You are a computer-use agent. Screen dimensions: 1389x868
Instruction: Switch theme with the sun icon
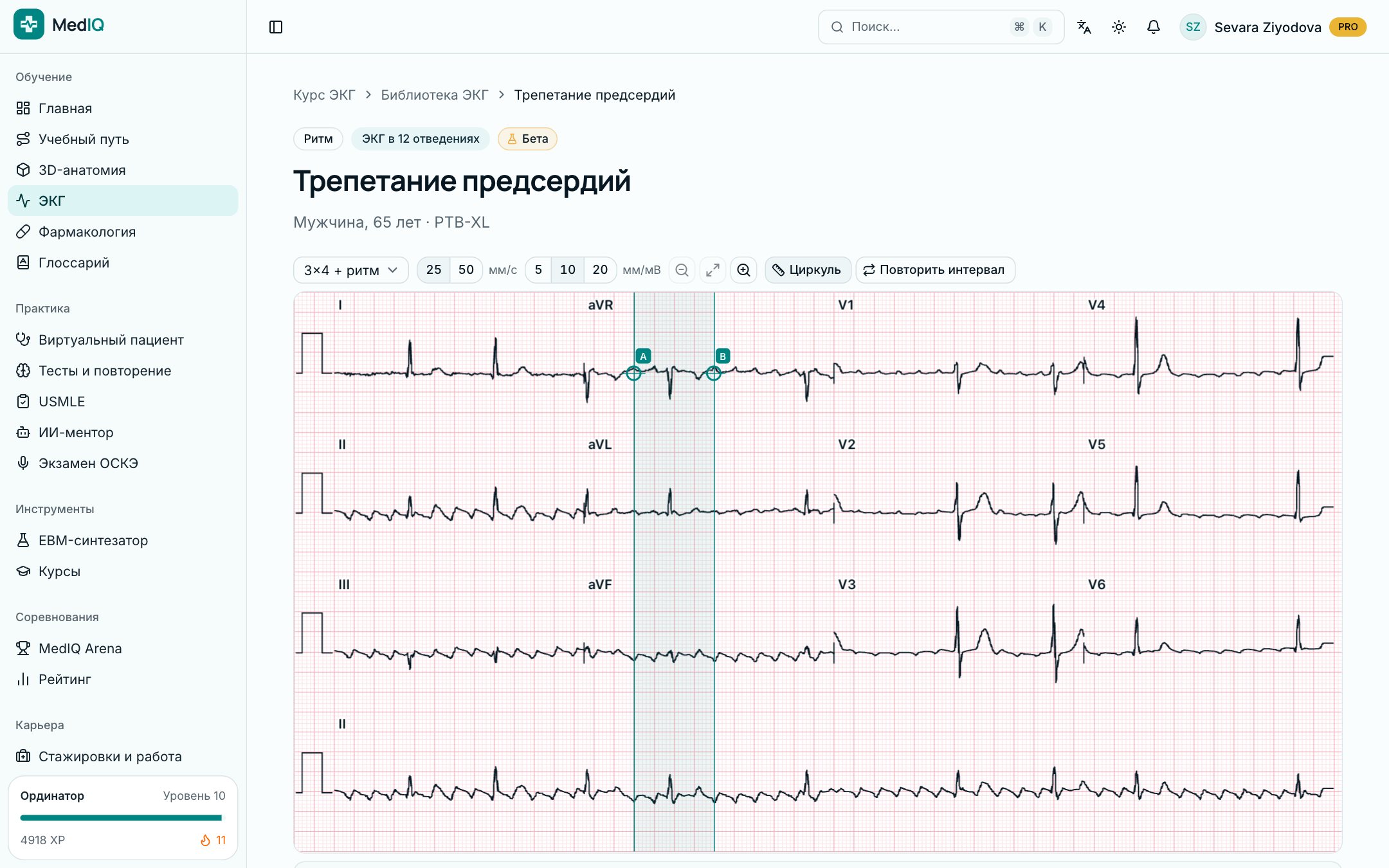coord(1119,27)
